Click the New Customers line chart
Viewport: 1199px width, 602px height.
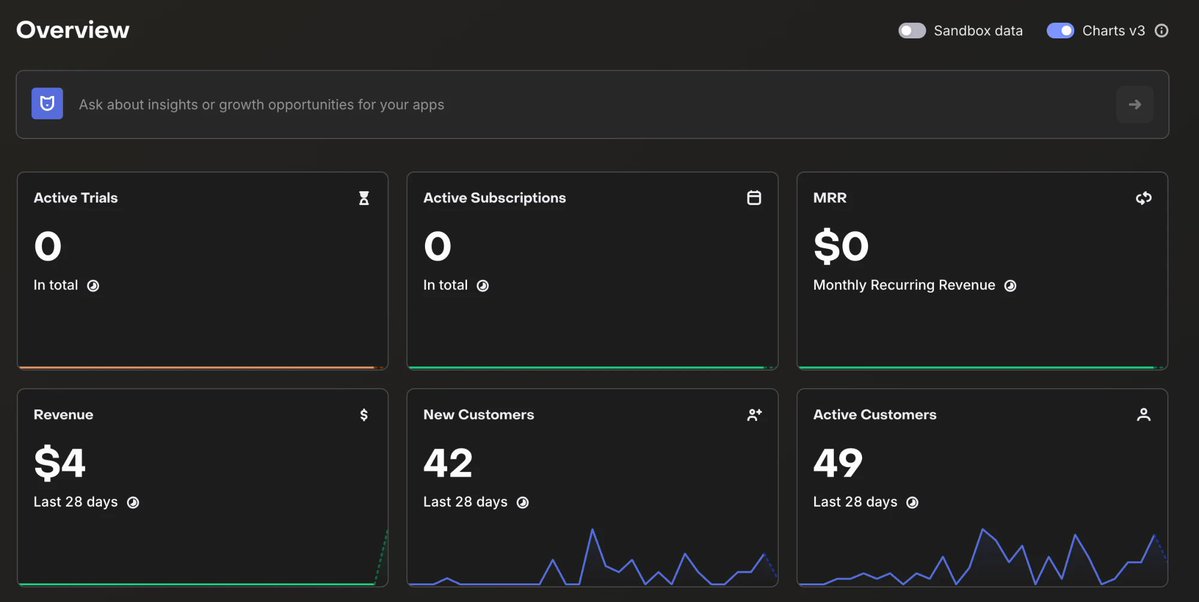[x=593, y=557]
